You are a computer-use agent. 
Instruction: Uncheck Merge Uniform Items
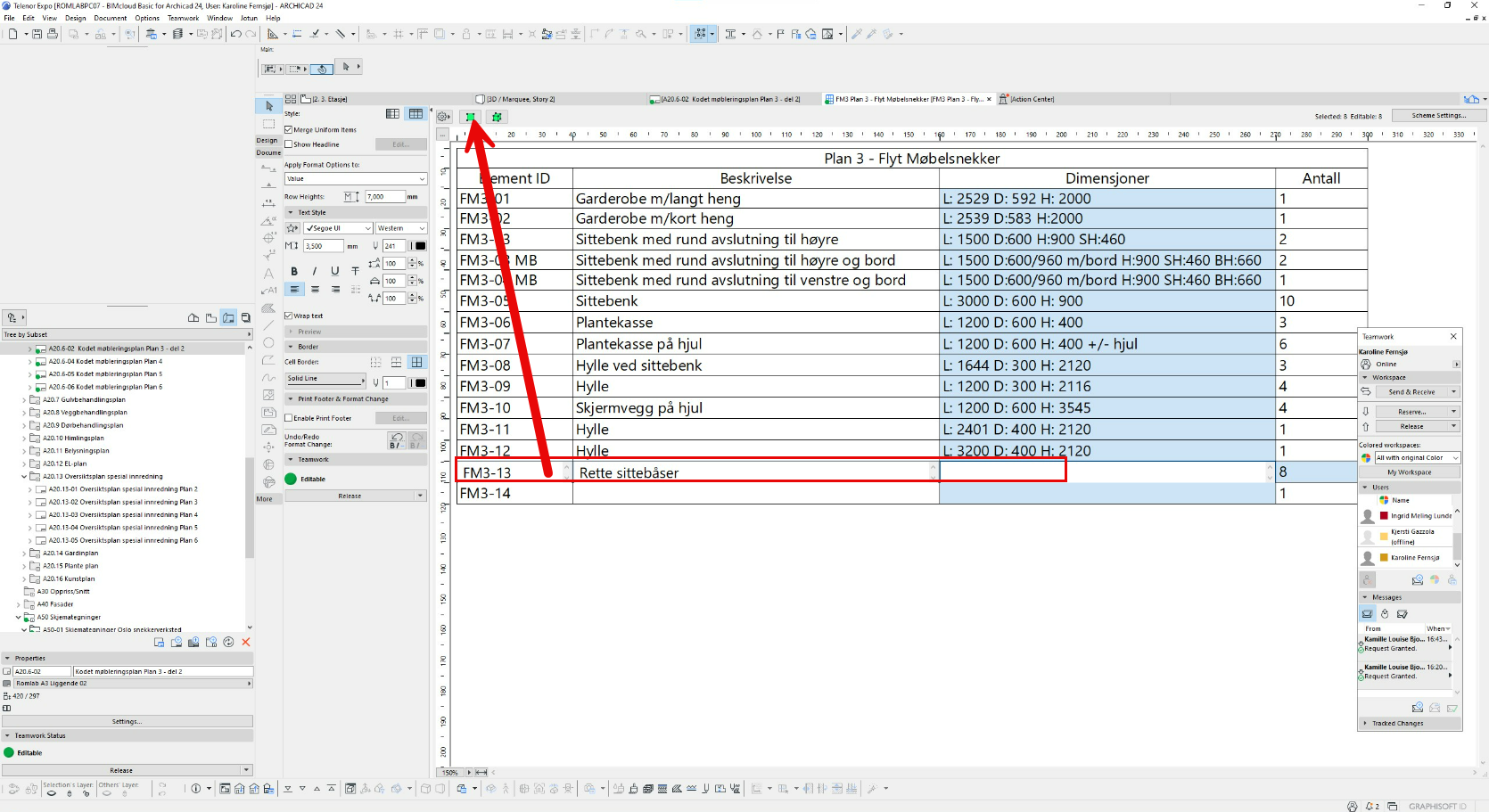coord(289,130)
